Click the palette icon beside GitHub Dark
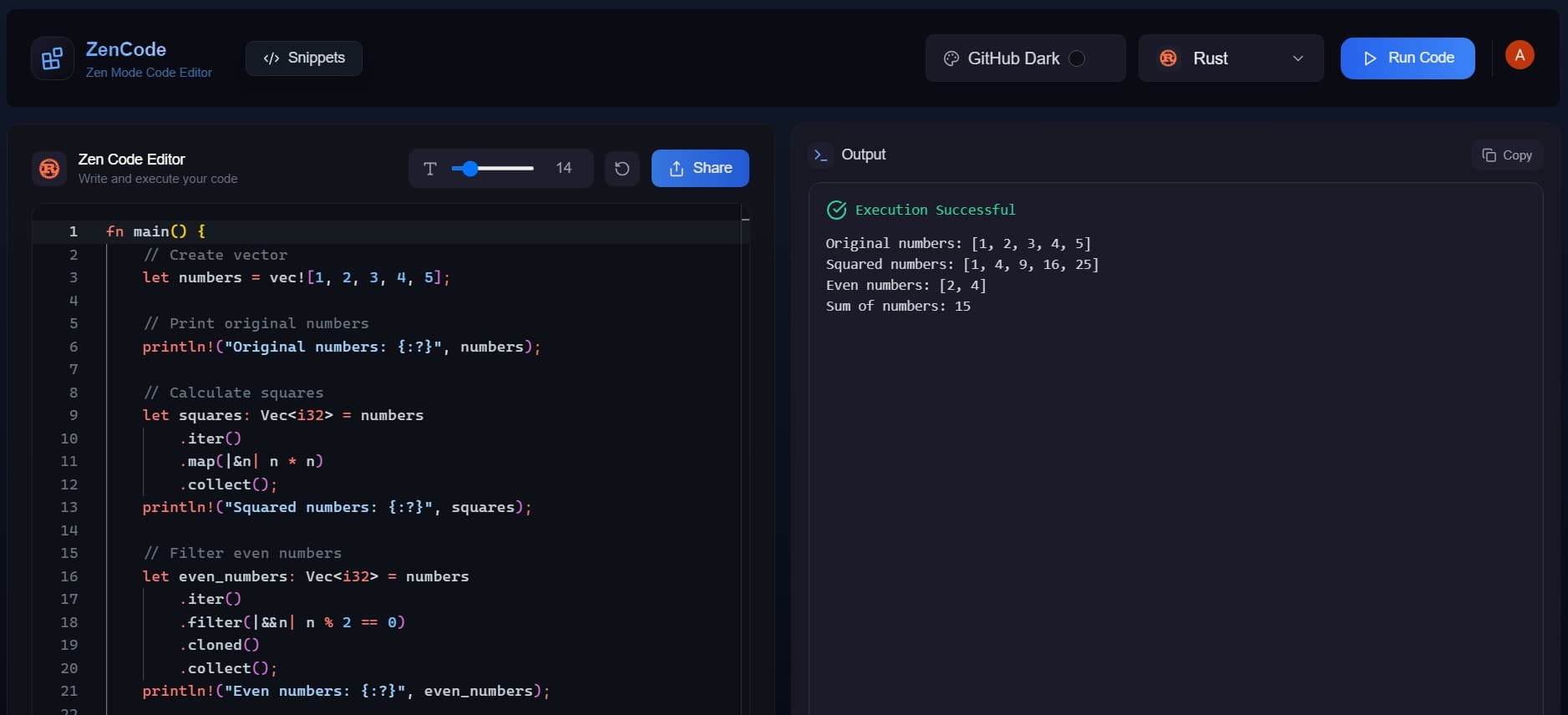 [951, 58]
